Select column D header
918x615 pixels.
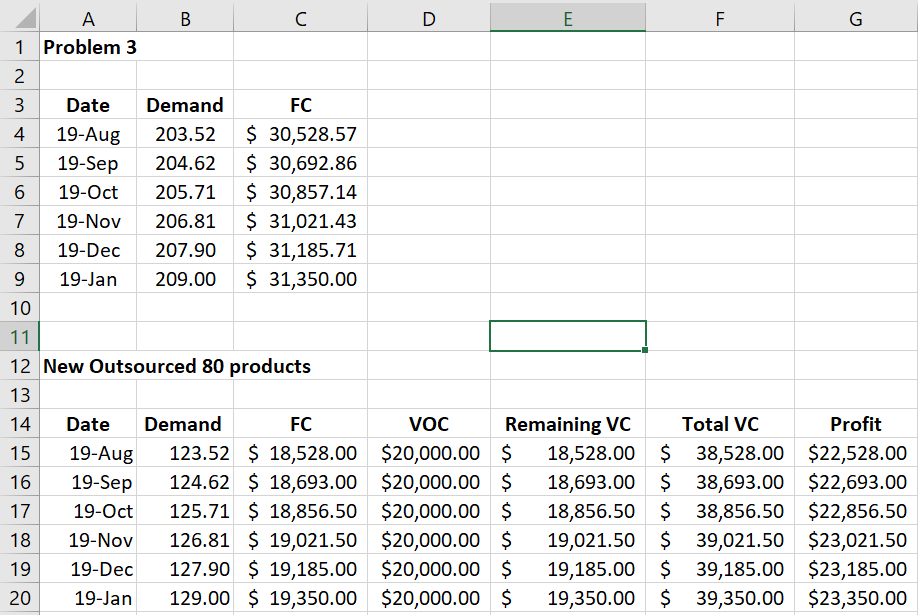(x=429, y=19)
